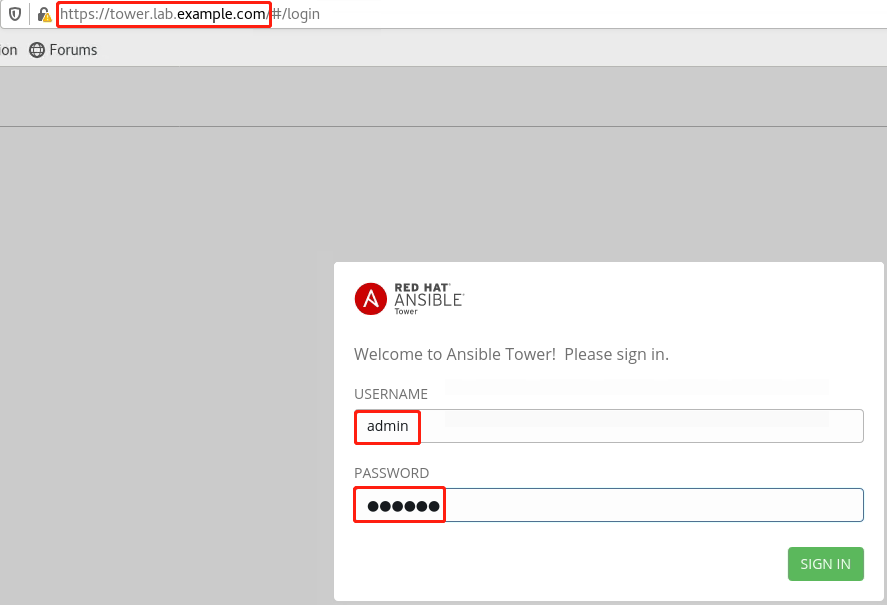Click the red Ansible logo circle
887x605 pixels.
370,299
